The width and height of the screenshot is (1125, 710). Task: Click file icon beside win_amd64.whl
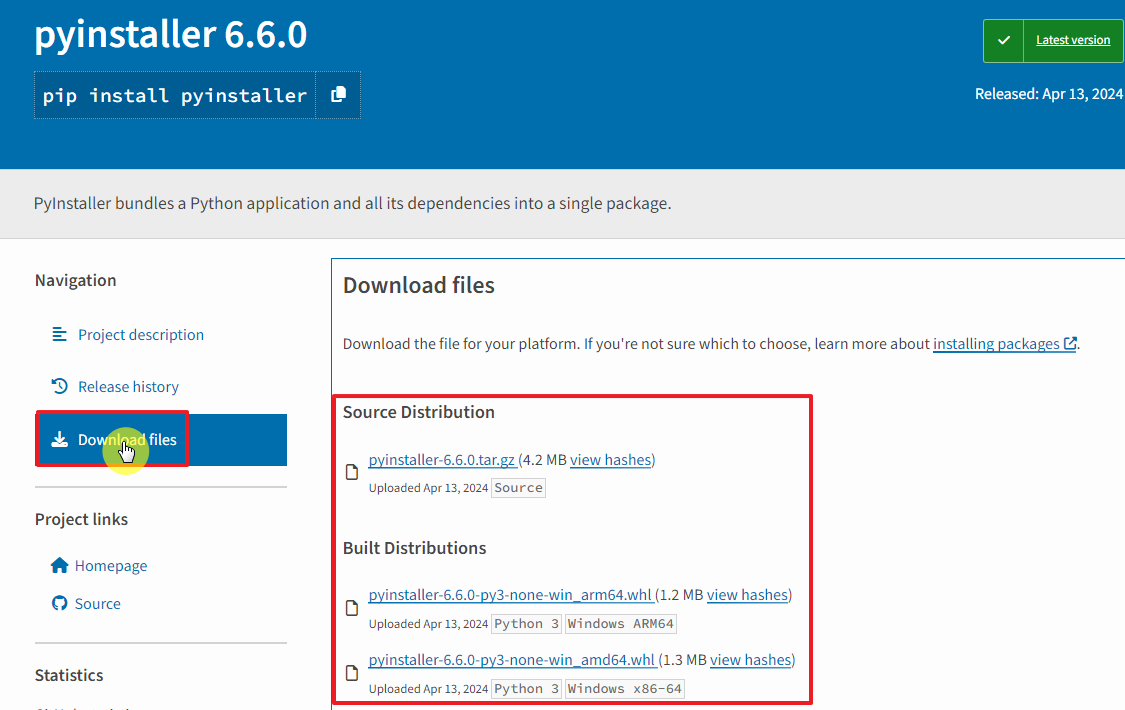click(x=352, y=673)
